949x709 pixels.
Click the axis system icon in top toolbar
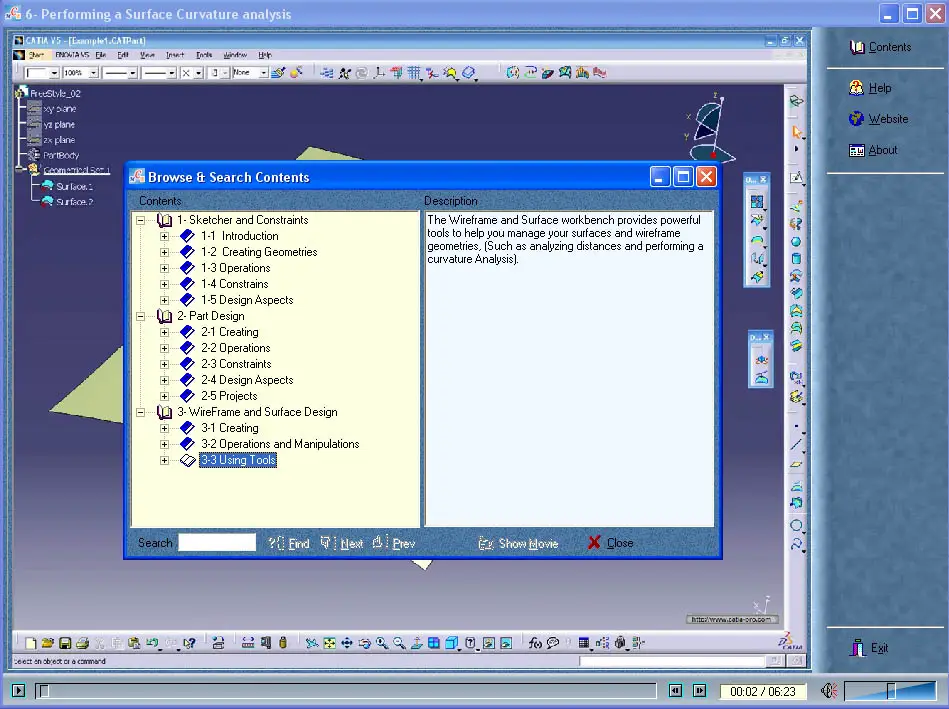[x=379, y=73]
